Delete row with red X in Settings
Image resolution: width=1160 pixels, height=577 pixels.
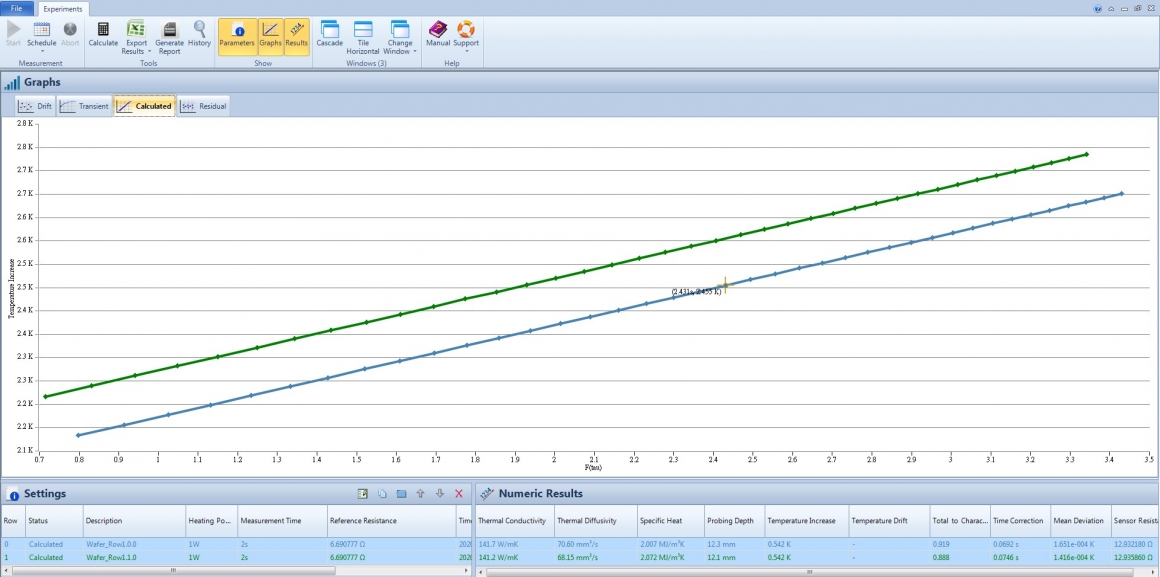[459, 493]
